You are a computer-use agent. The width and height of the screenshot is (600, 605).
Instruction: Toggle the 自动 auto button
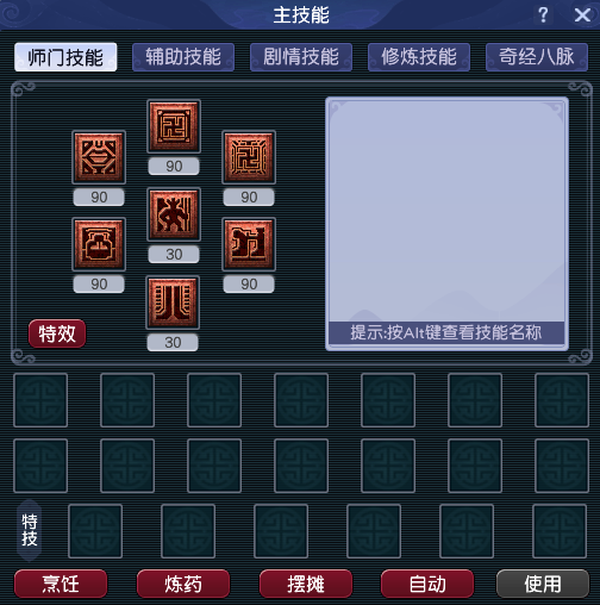[427, 583]
